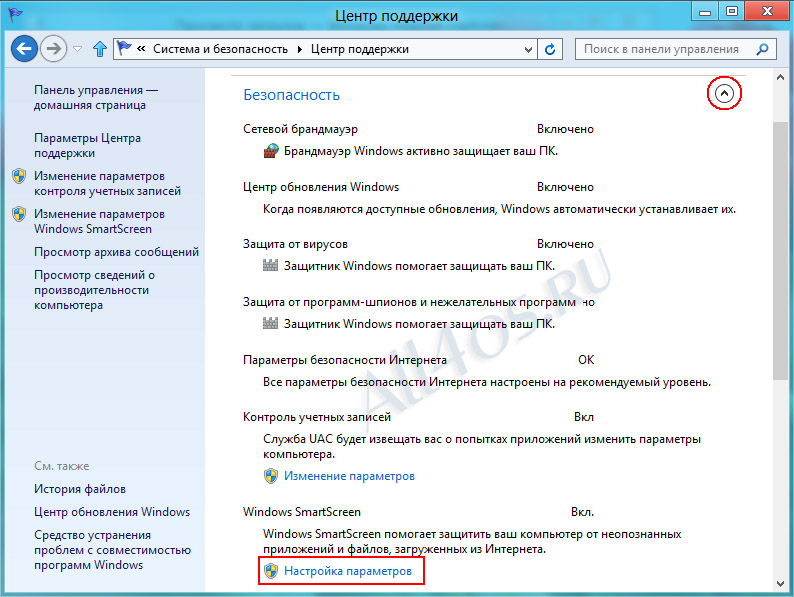Click the blue Back arrow button
The image size is (794, 597).
(24, 49)
